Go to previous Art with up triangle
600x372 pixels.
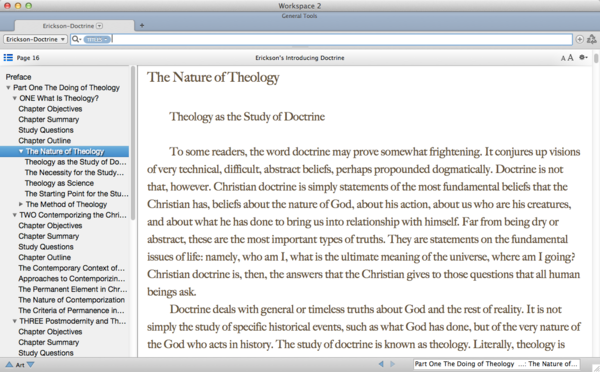[x=9, y=365]
